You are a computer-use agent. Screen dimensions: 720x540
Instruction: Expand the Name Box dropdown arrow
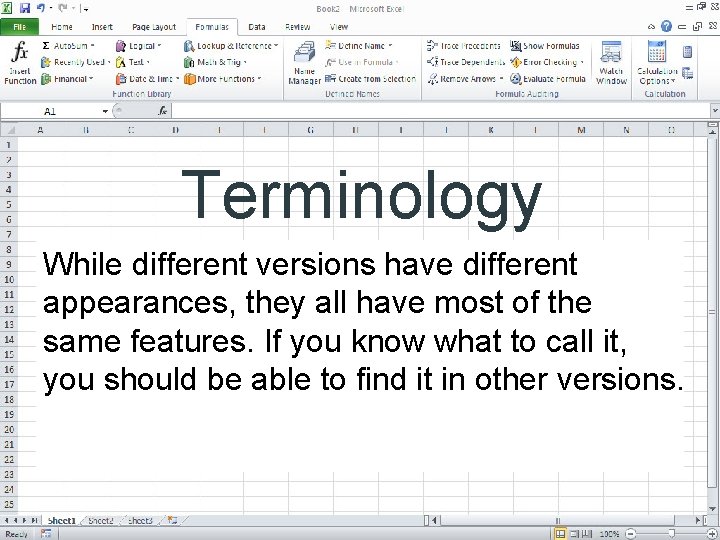click(105, 111)
